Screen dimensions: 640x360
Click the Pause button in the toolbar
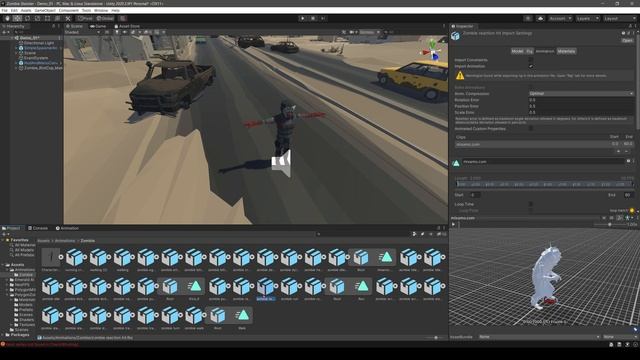(x=313, y=18)
